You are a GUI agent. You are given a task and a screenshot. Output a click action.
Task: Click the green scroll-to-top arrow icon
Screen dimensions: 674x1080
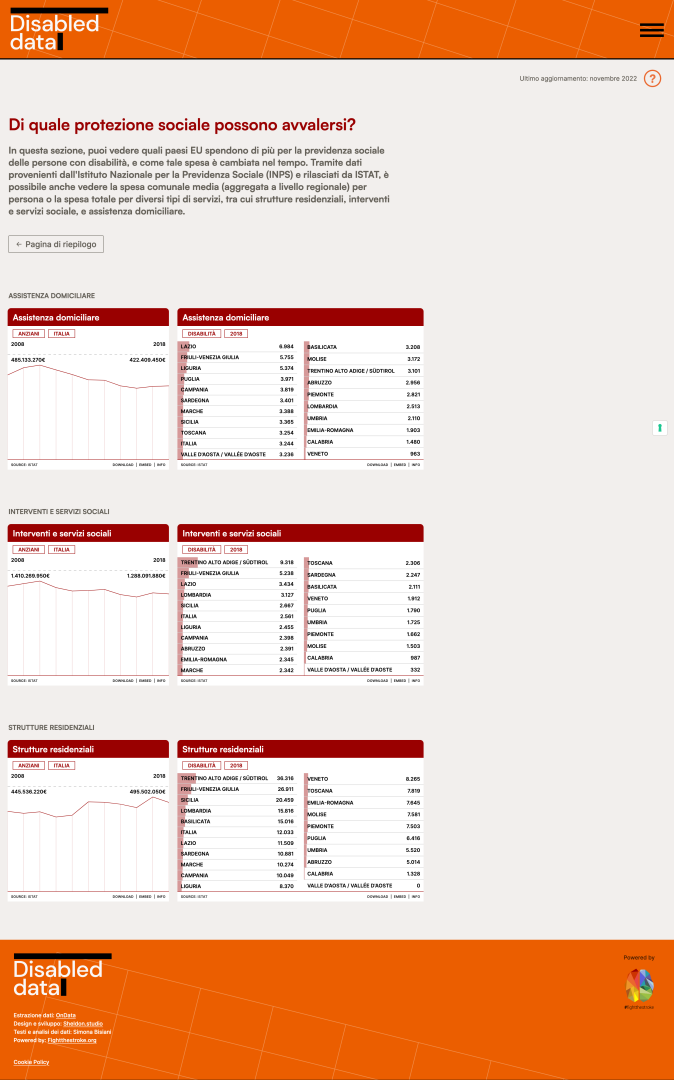(x=659, y=427)
